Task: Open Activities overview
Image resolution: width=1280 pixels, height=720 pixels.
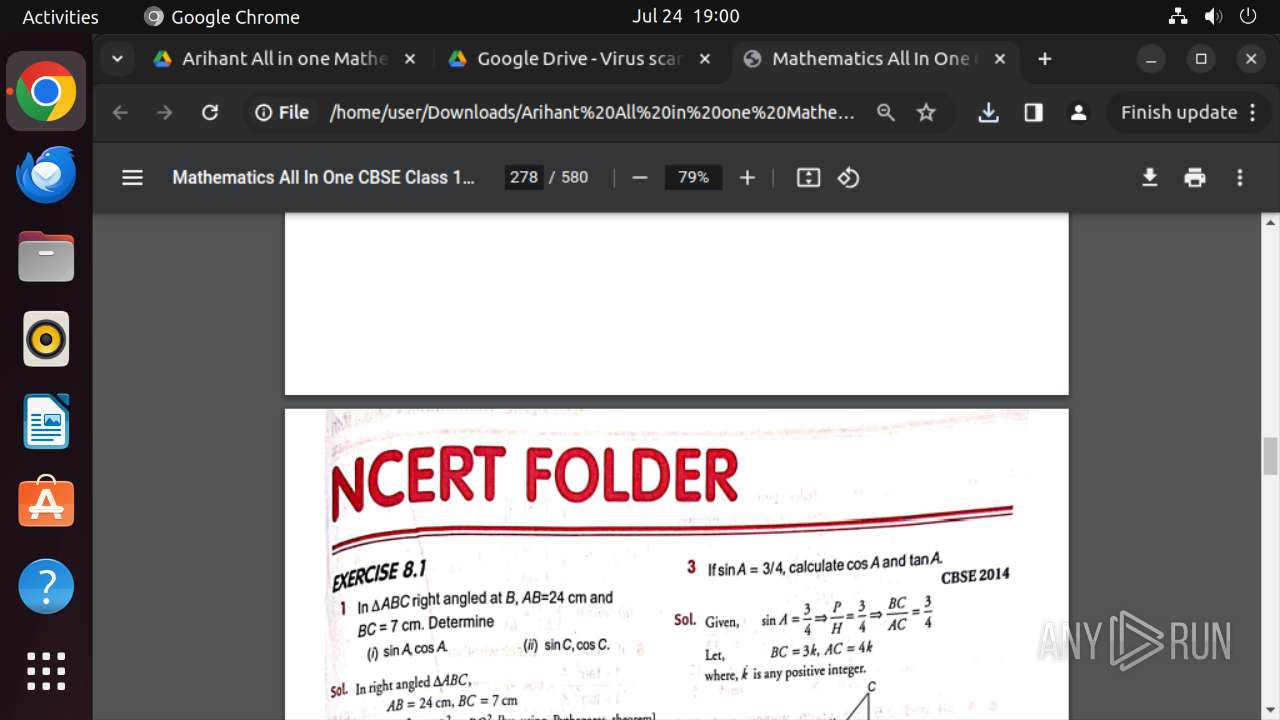Action: (61, 17)
